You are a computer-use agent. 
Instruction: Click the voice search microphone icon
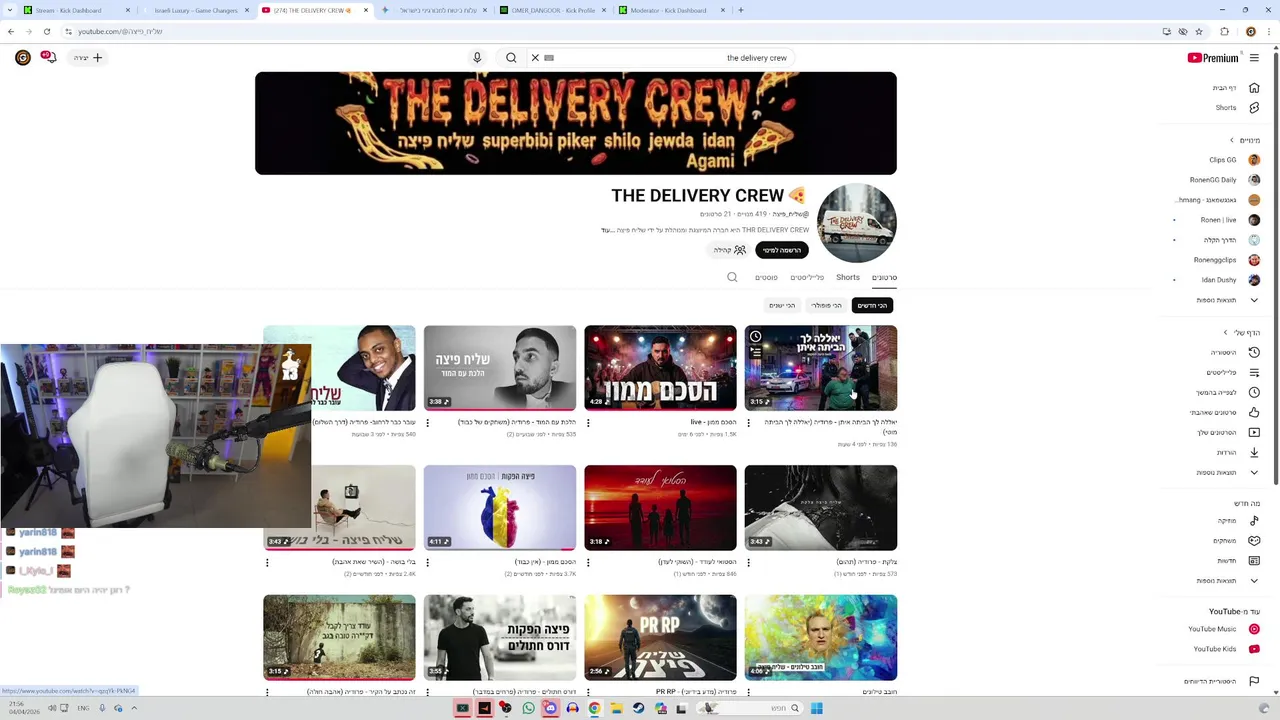[x=477, y=58]
